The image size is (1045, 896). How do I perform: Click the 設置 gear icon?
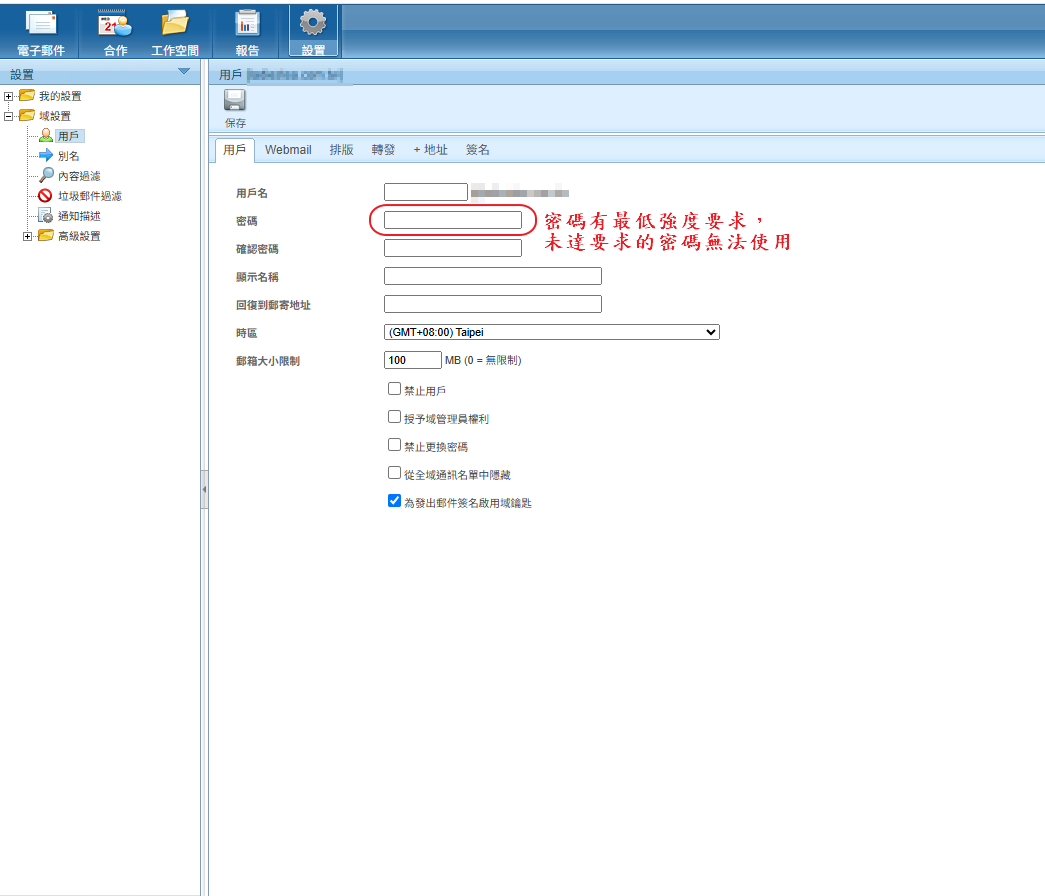pyautogui.click(x=313, y=24)
